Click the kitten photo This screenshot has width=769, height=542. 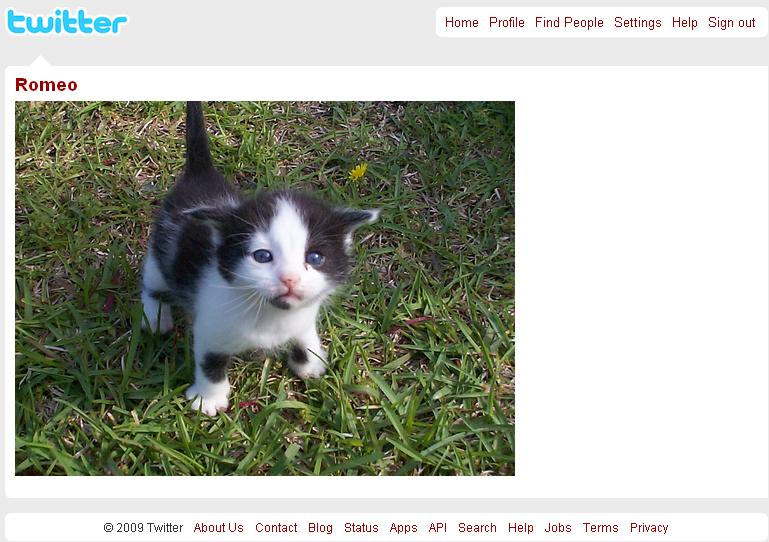click(265, 288)
